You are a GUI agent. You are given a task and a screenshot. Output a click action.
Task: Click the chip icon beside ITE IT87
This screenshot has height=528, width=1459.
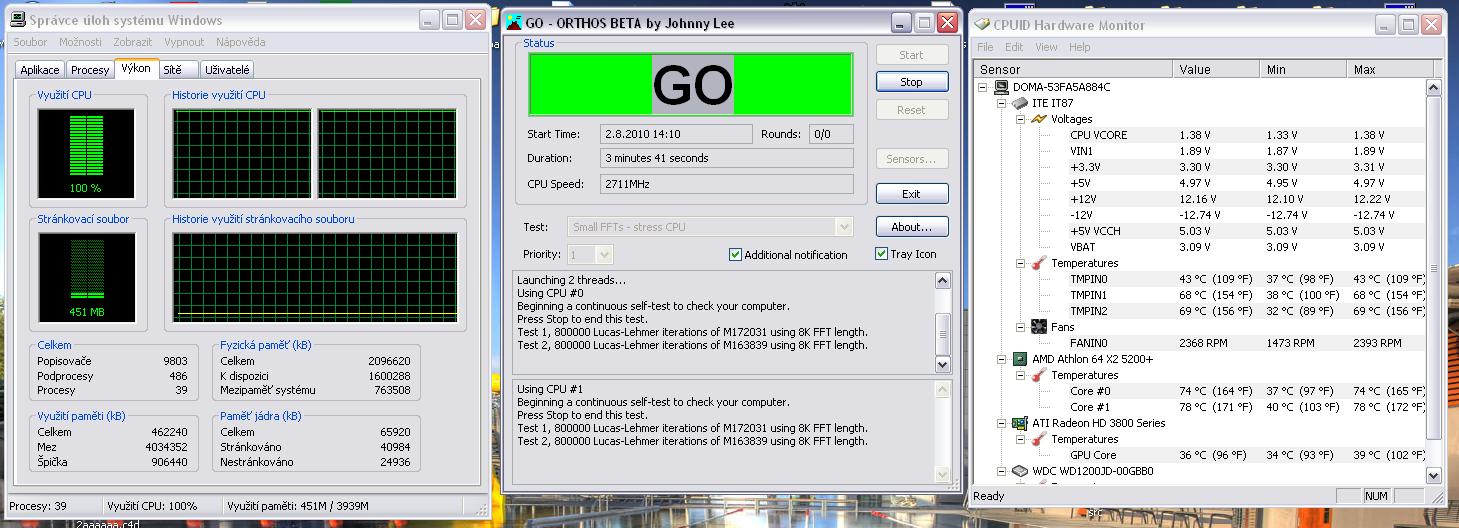[1020, 103]
